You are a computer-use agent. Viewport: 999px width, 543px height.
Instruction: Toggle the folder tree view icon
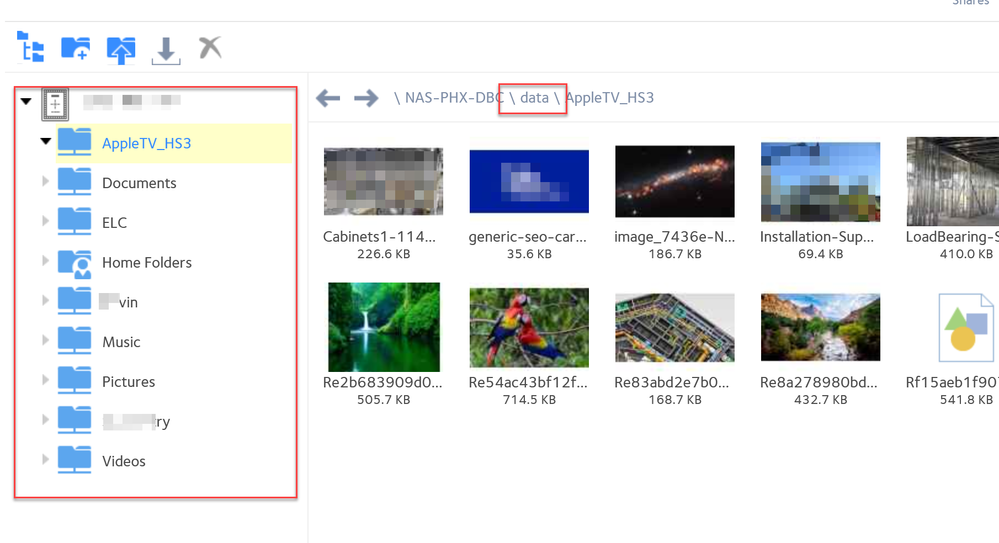[30, 47]
